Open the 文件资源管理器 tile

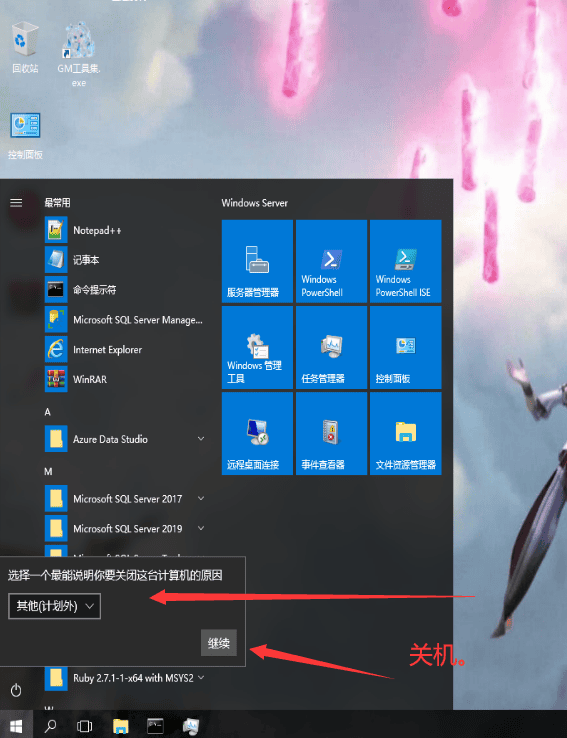pos(406,433)
